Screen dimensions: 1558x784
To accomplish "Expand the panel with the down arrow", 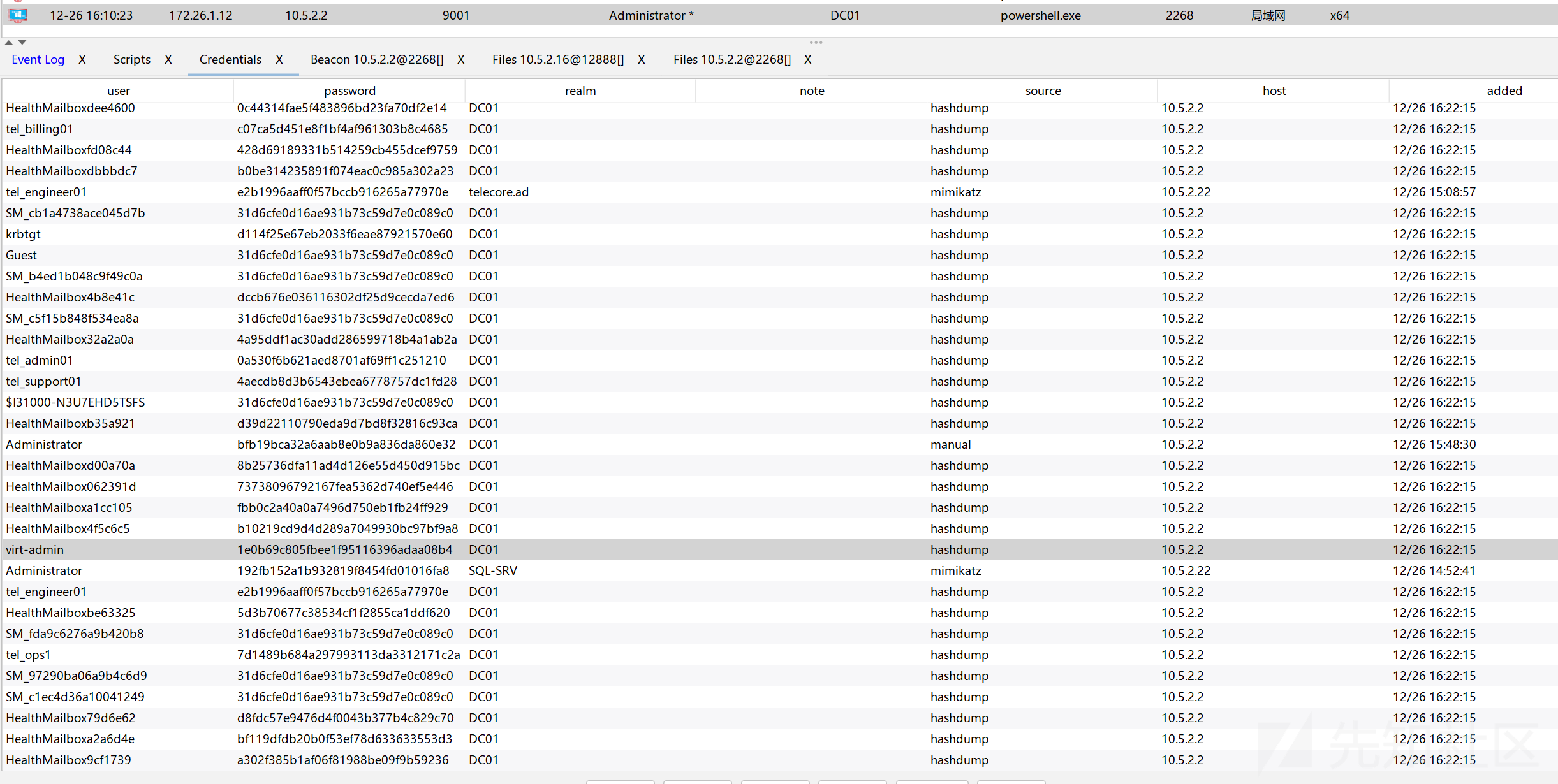I will [22, 43].
